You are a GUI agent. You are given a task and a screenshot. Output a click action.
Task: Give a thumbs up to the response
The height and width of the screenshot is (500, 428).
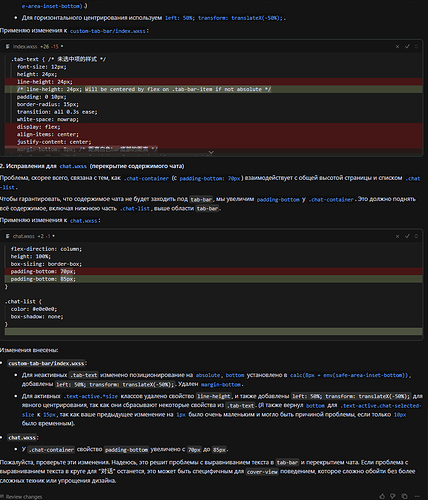pyautogui.click(x=382, y=496)
